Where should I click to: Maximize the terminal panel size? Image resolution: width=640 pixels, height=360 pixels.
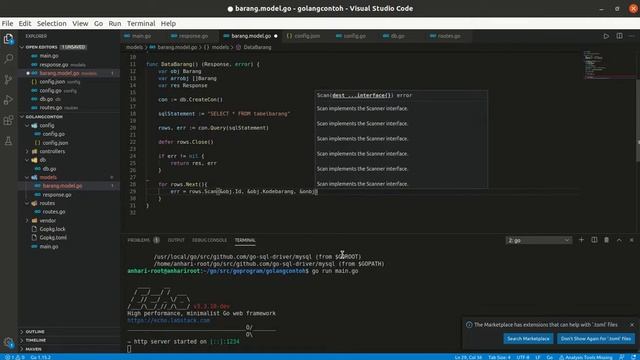click(619, 240)
